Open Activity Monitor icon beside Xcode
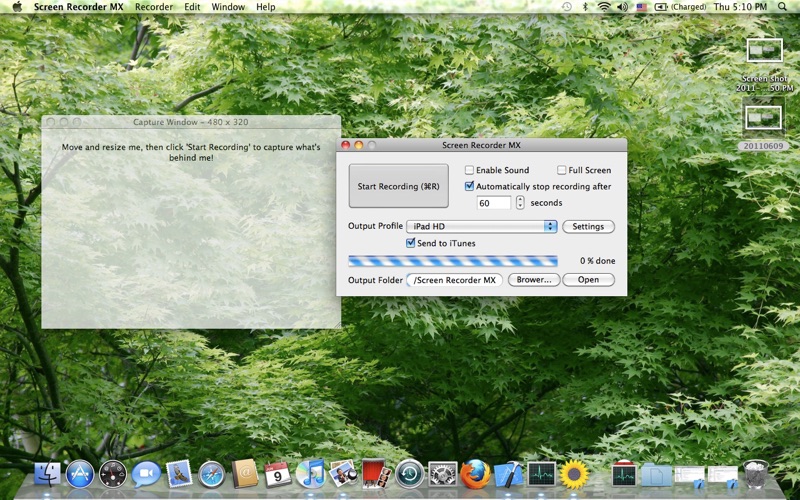Viewport: 800px width, 500px height. pyautogui.click(x=541, y=474)
